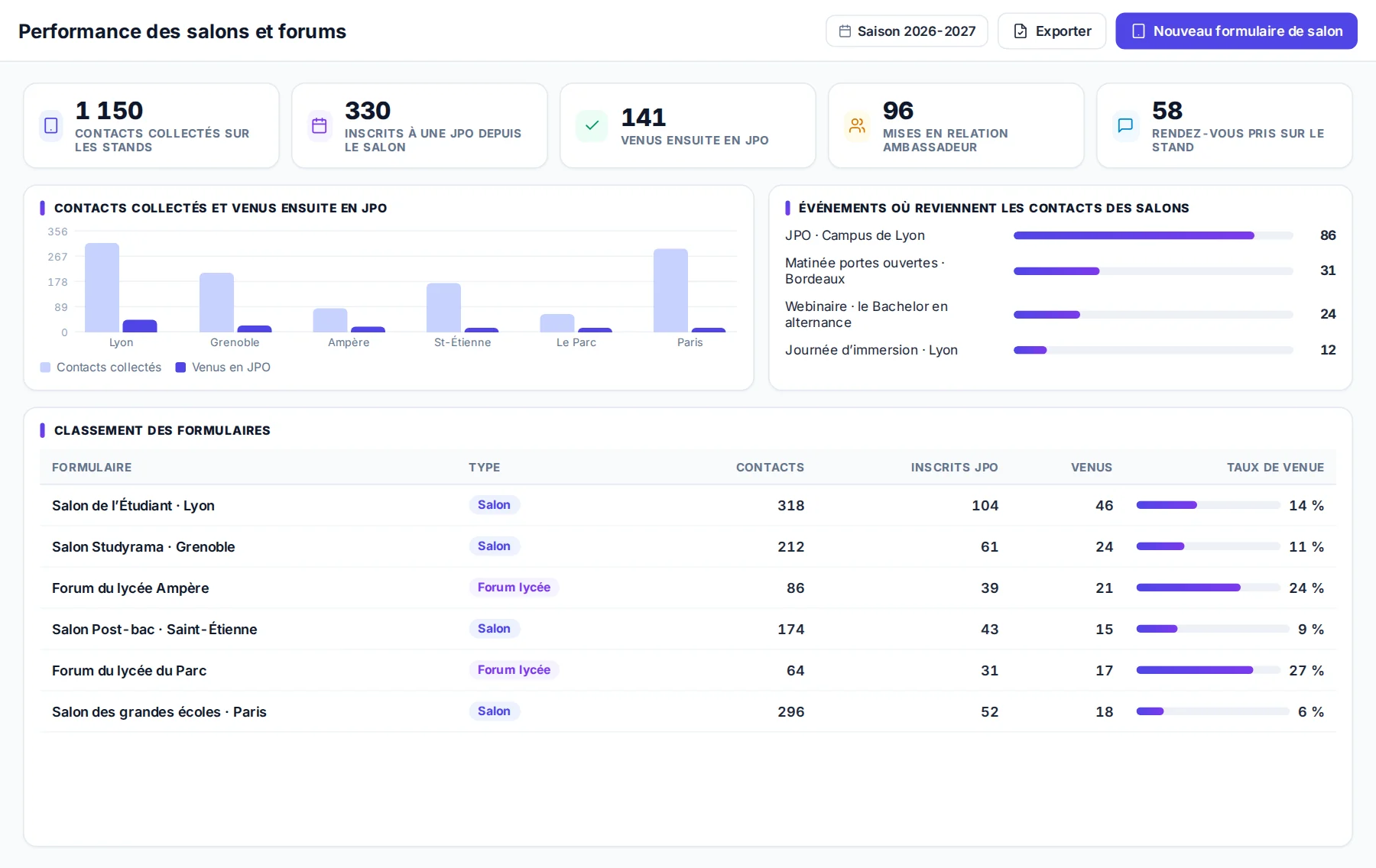Viewport: 1376px width, 868px height.
Task: Click the calendar icon on the inscrits JPO card
Action: point(320,125)
